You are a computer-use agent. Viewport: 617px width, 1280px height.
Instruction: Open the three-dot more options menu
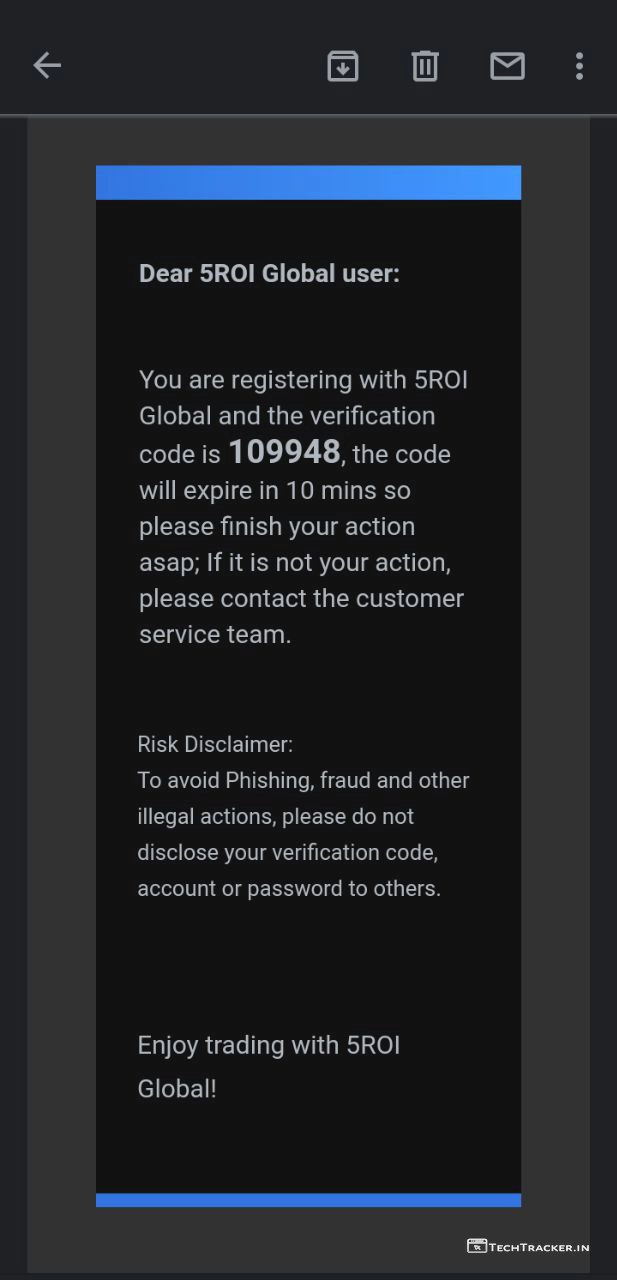tap(579, 66)
